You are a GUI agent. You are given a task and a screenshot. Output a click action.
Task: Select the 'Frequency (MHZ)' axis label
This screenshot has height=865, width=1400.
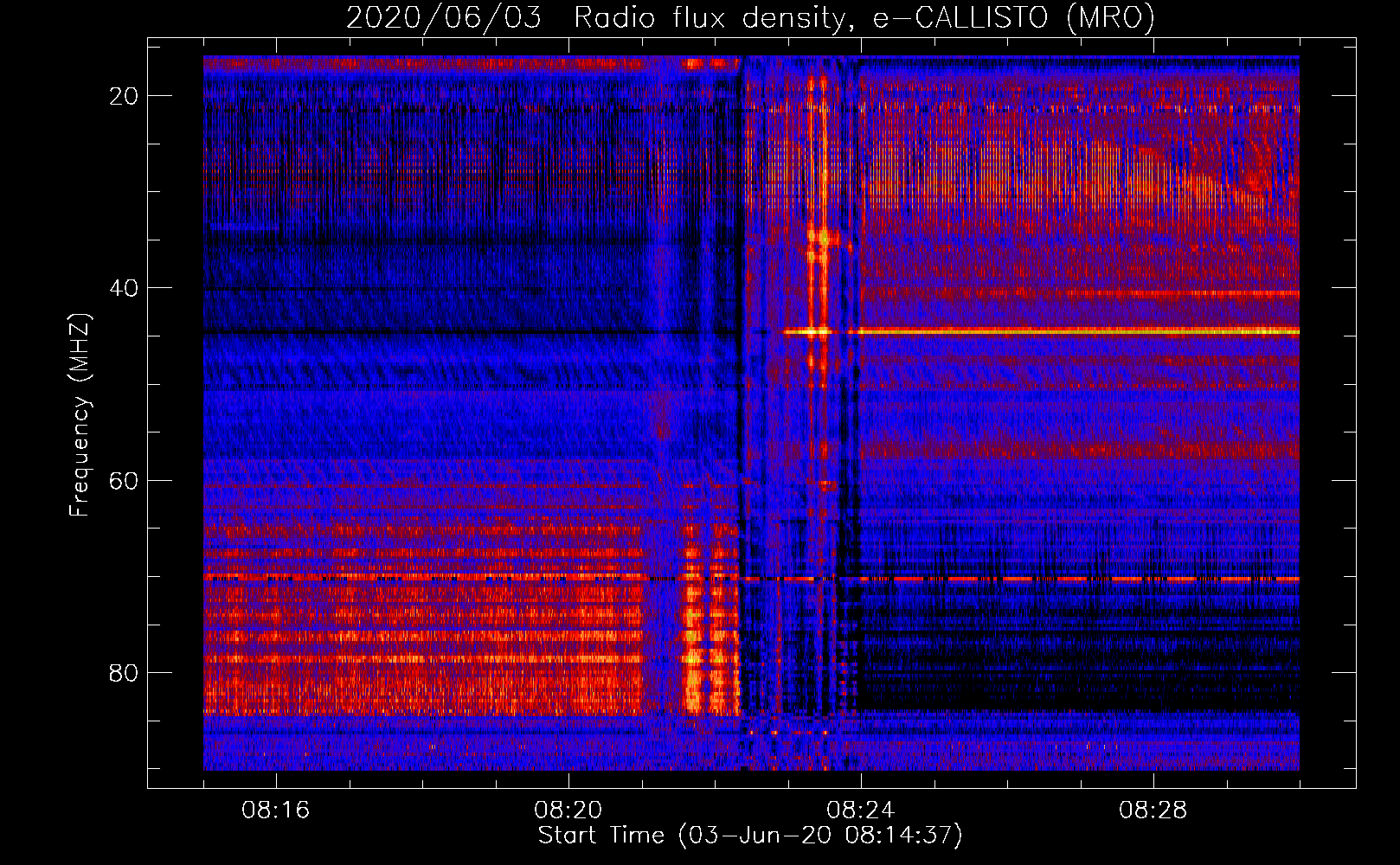pyautogui.click(x=80, y=415)
